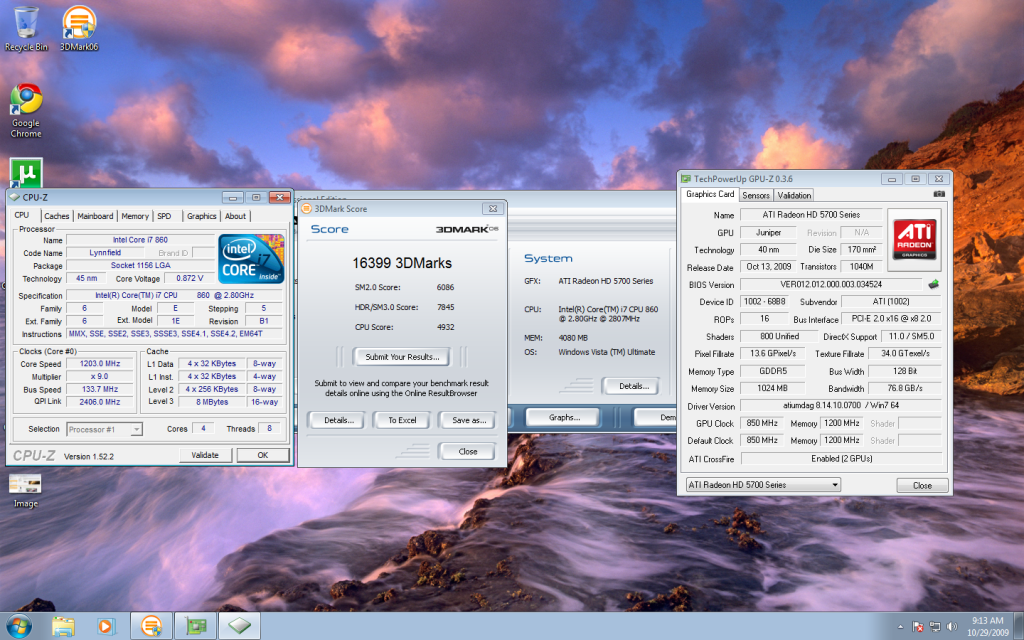Open the uTorrent desktop icon

click(26, 173)
